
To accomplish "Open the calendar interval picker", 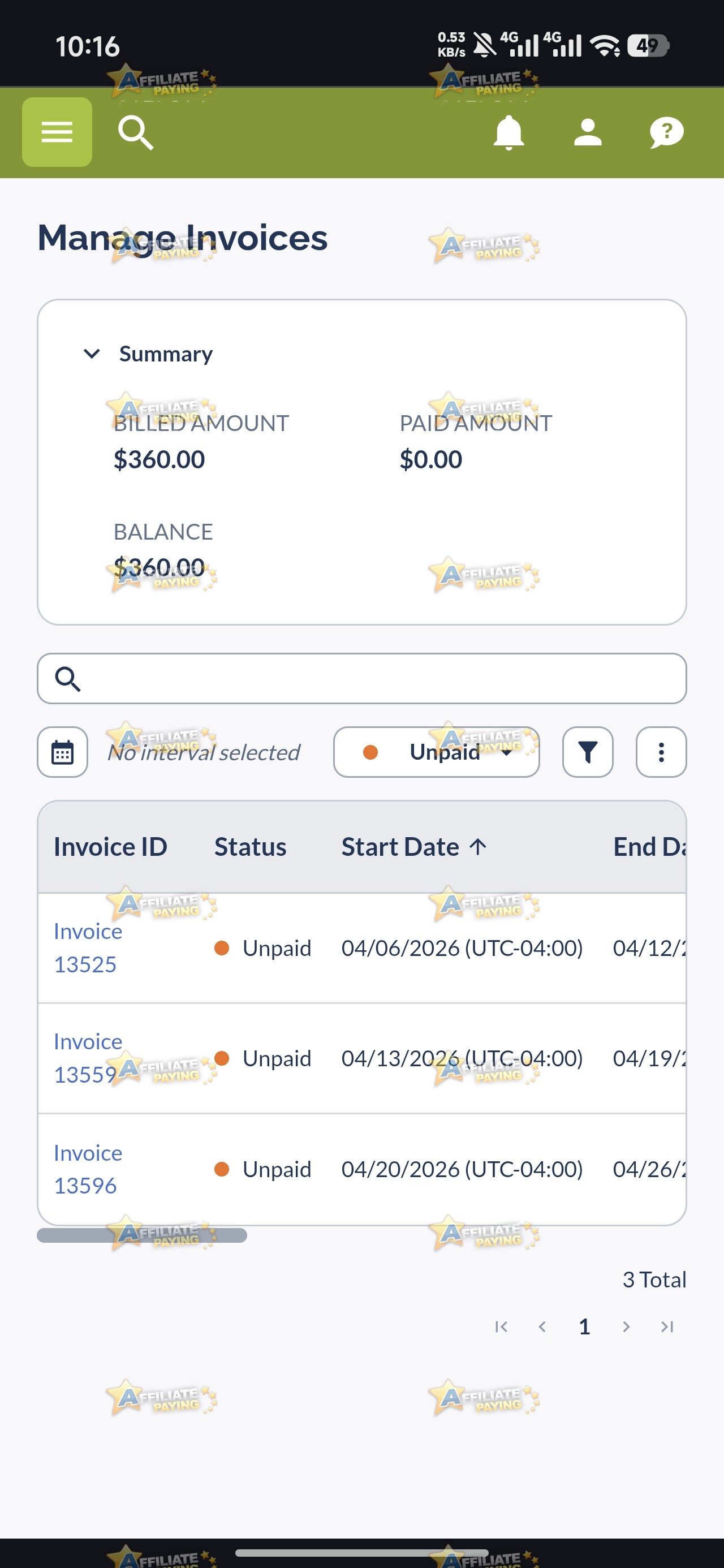I will click(x=63, y=752).
